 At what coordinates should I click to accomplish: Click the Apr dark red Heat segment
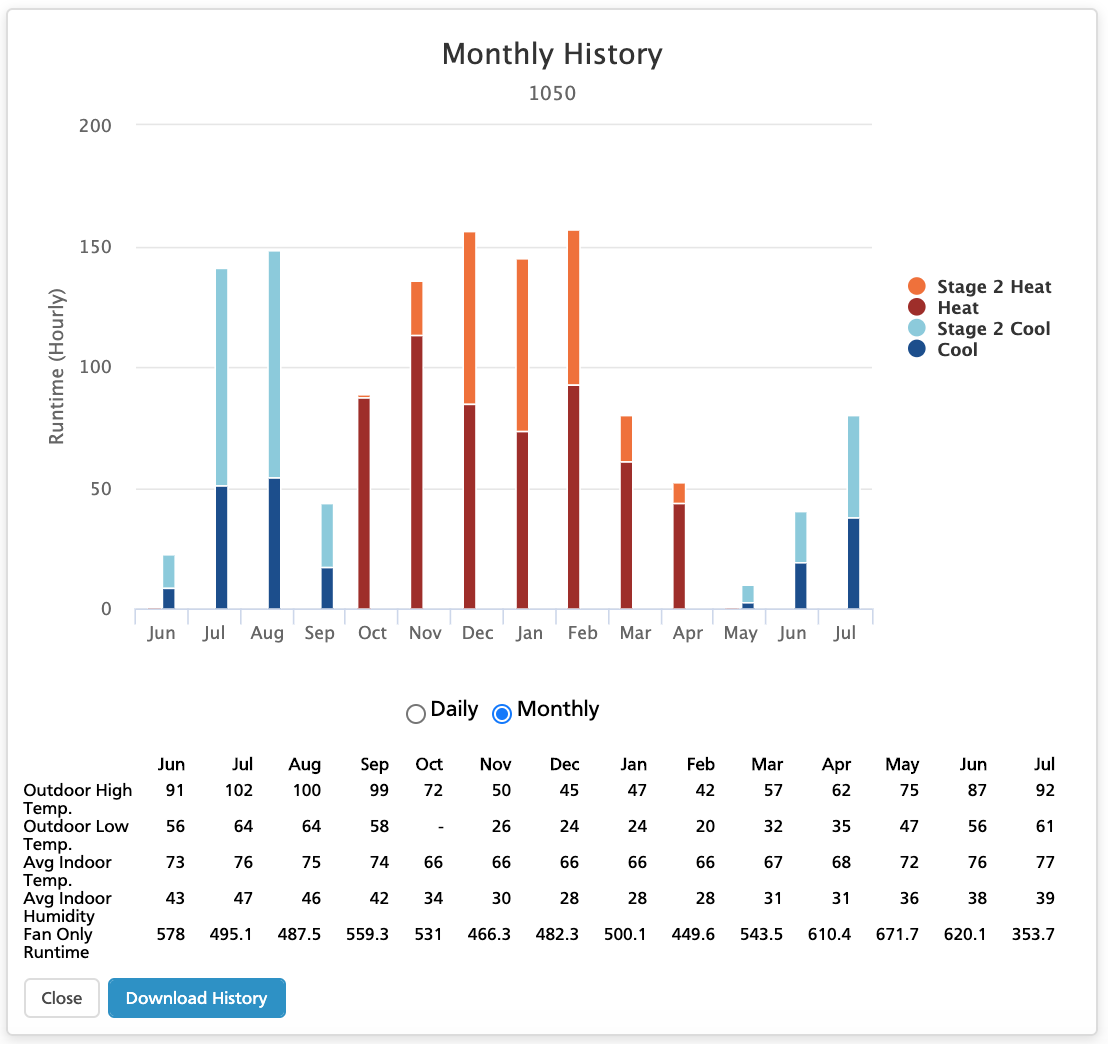point(679,556)
